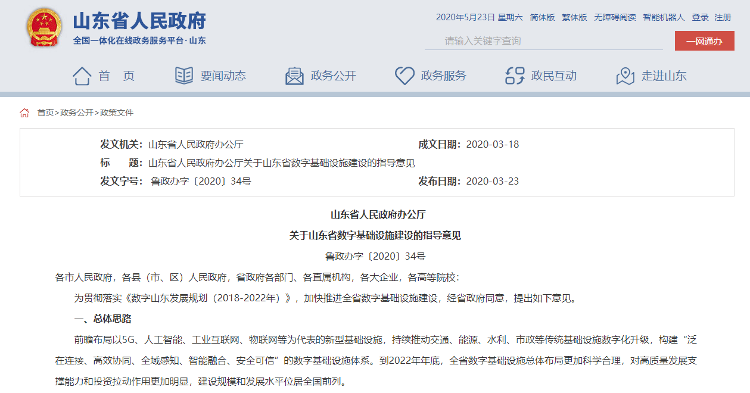Open the 要闻动态 navigation item

223,76
